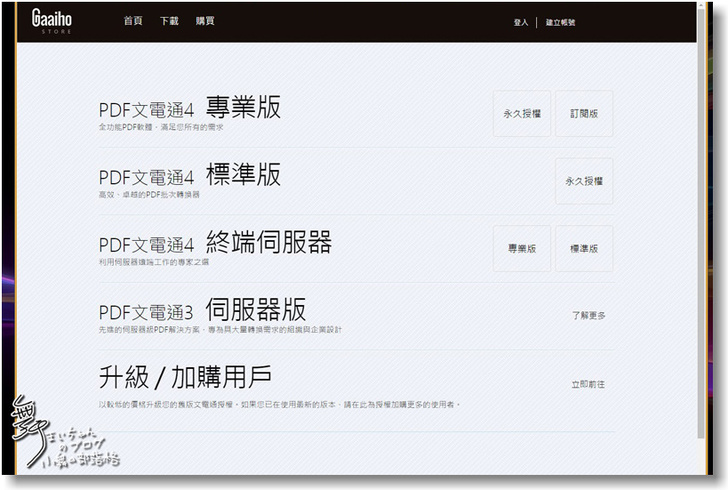Click the PDF文電通3 伺服器版 heading
This screenshot has height=490, width=728.
pyautogui.click(x=202, y=310)
